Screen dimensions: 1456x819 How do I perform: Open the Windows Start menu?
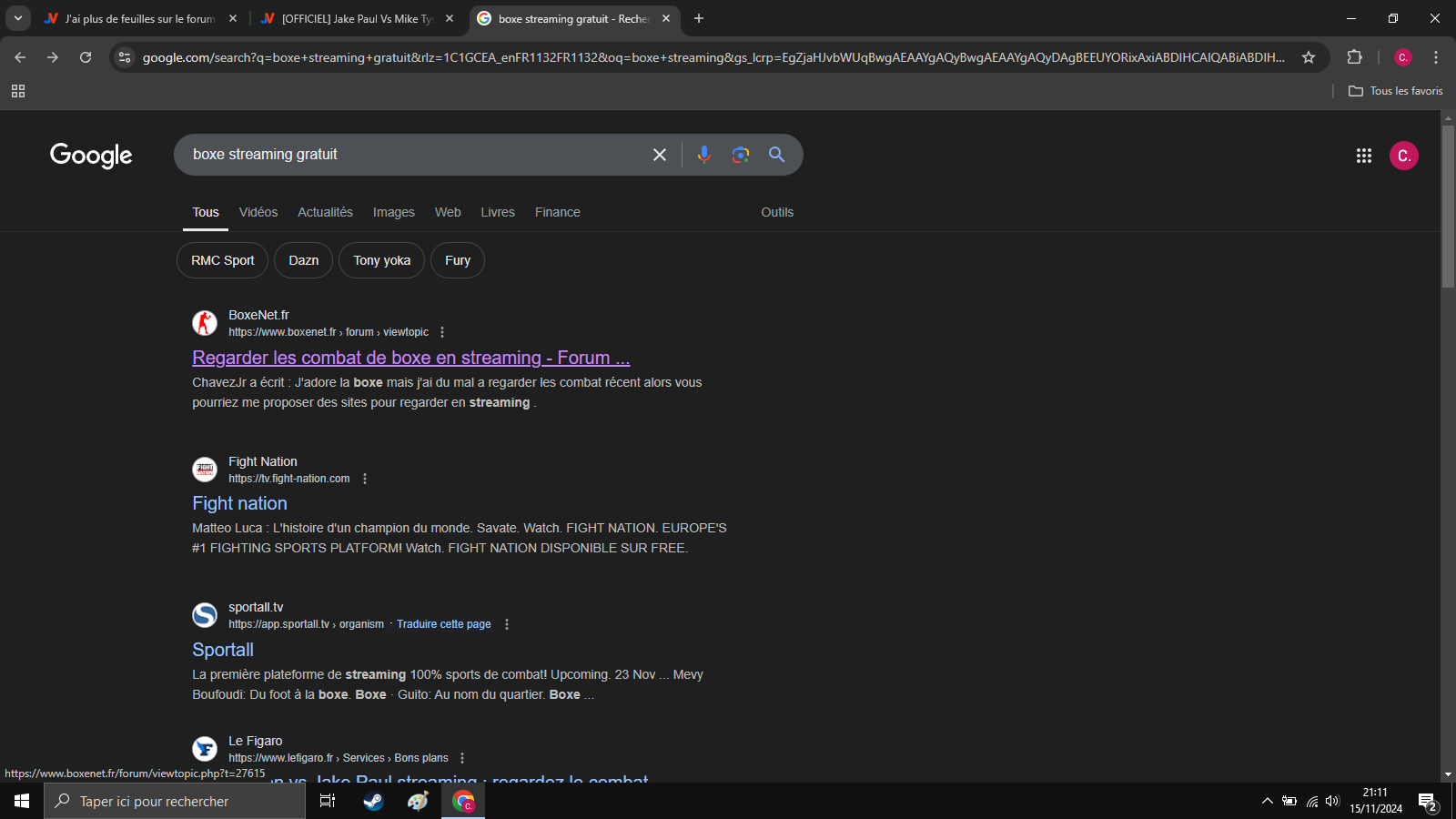[22, 801]
